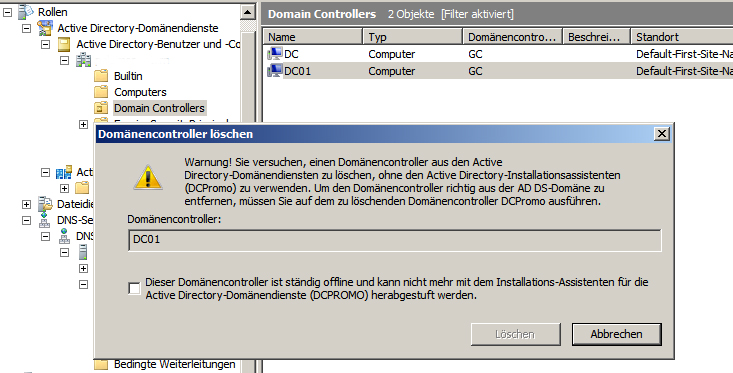Enable the 'ständig offline' domain controller checkbox
The image size is (733, 373).
pyautogui.click(x=134, y=288)
